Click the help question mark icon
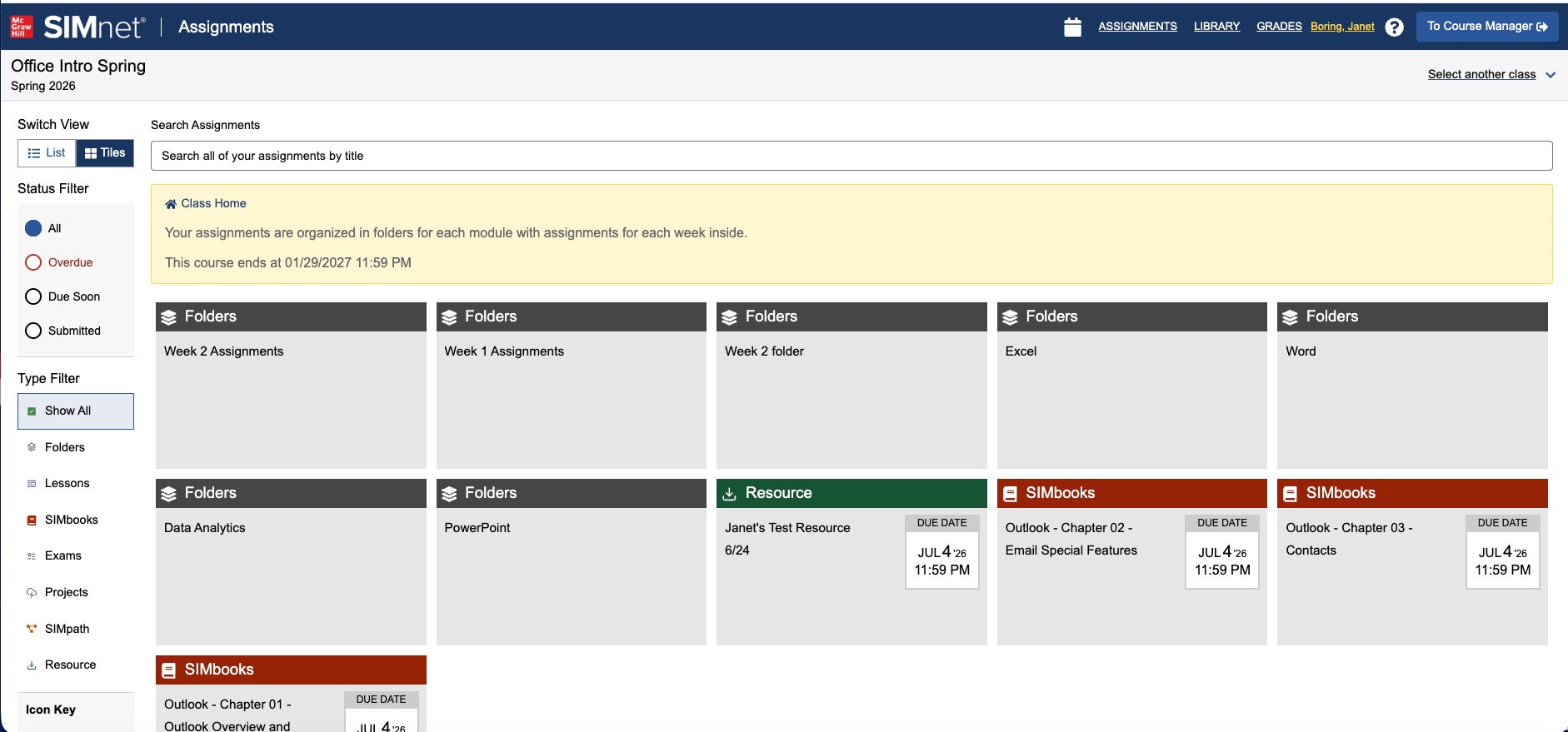This screenshot has width=1568, height=732. (1394, 27)
